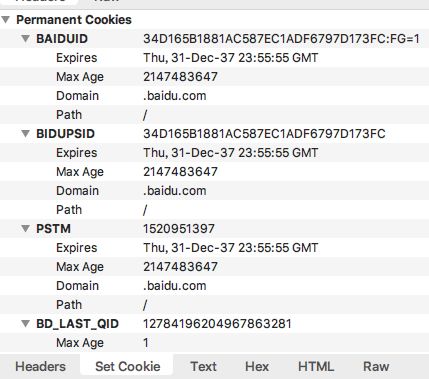429x379 pixels.
Task: Select Max Age row under BD_LAST_QID
Action: click(x=214, y=343)
